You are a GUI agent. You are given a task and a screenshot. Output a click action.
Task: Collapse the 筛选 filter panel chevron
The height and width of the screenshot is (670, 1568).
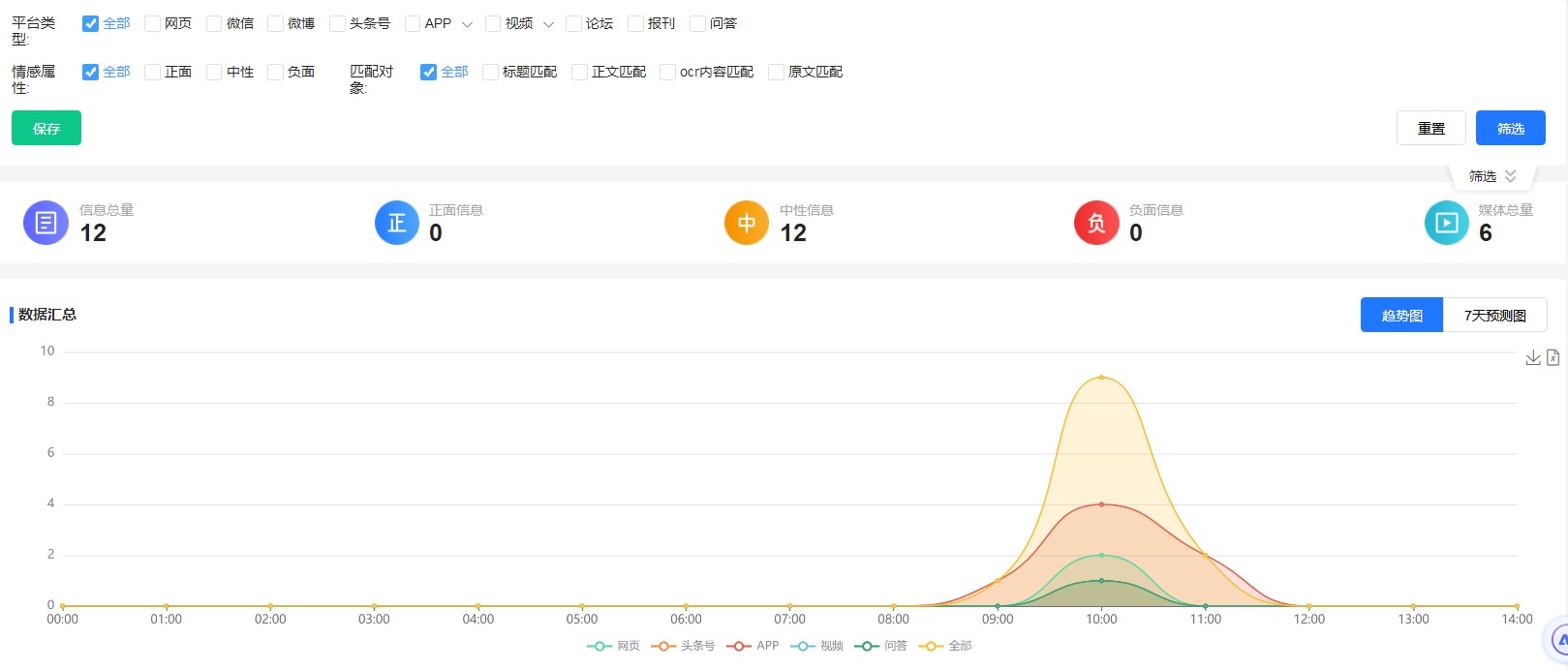coord(1510,176)
